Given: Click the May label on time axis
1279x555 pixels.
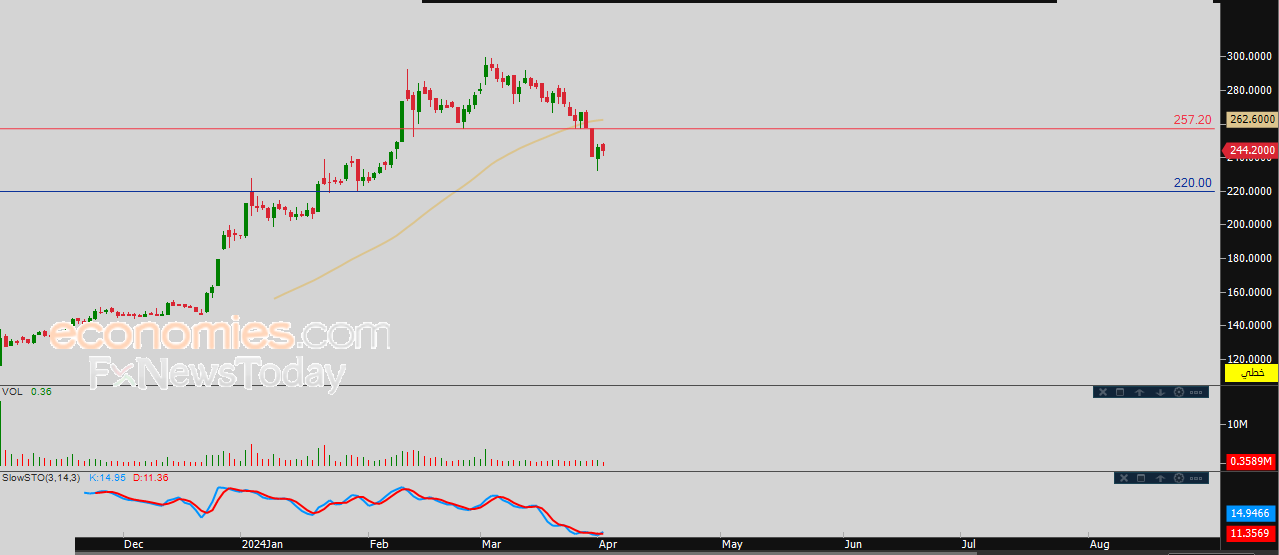Looking at the screenshot, I should tap(732, 545).
